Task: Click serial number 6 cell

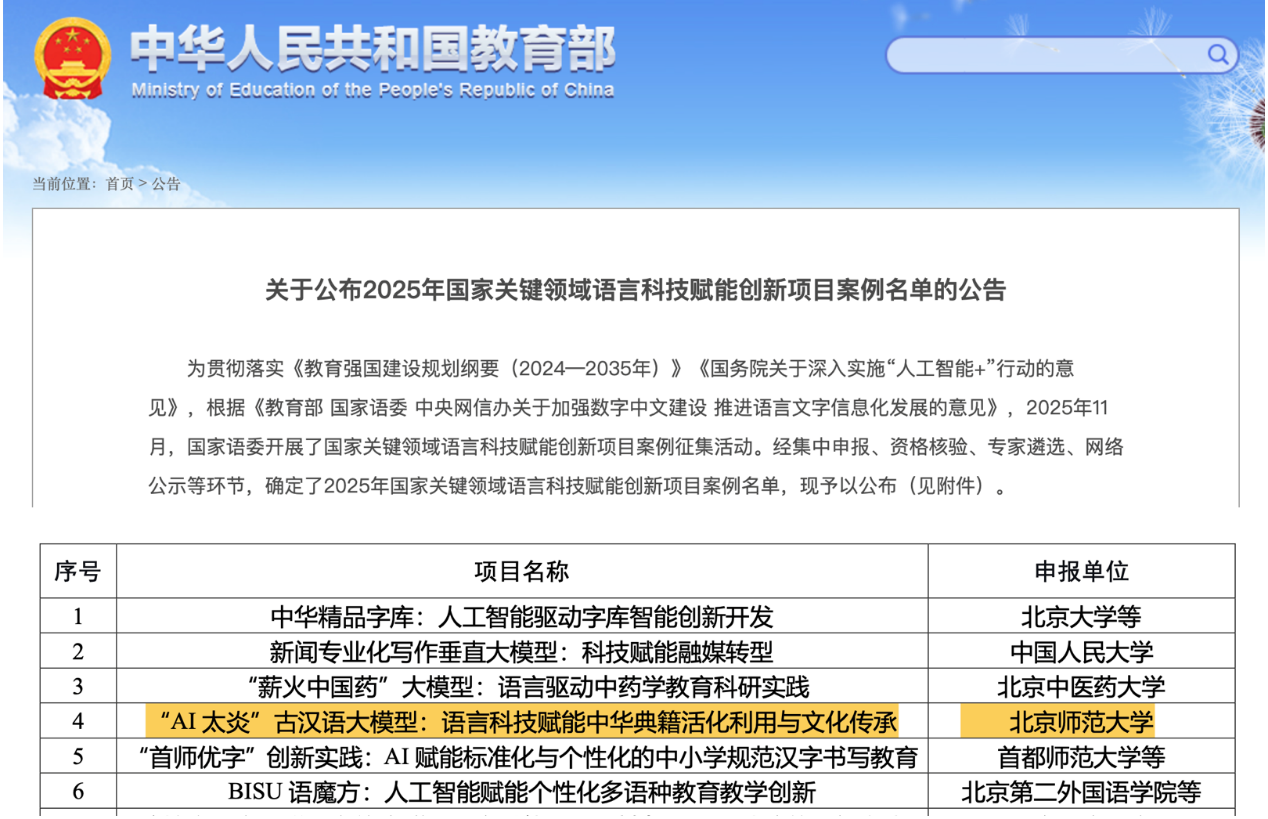Action: 78,792
